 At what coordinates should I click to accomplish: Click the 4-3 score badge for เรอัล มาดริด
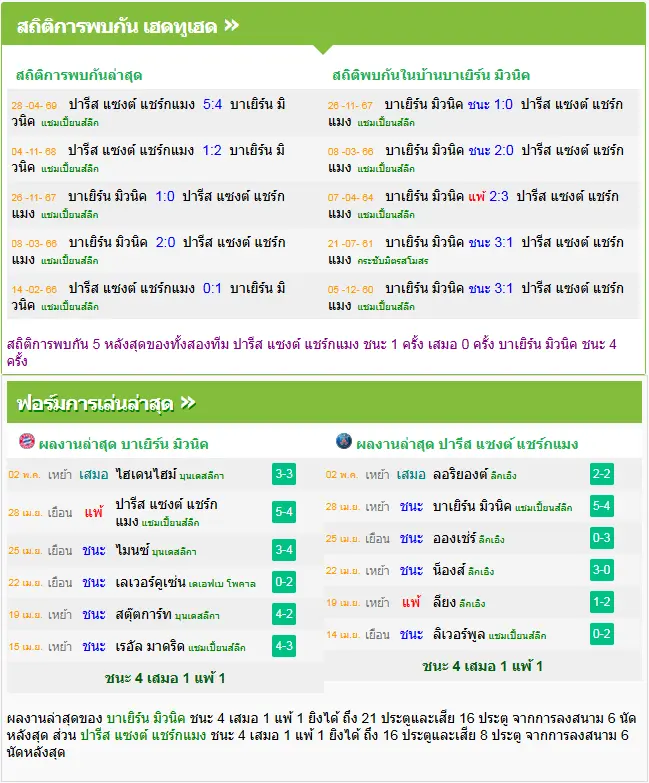point(284,646)
